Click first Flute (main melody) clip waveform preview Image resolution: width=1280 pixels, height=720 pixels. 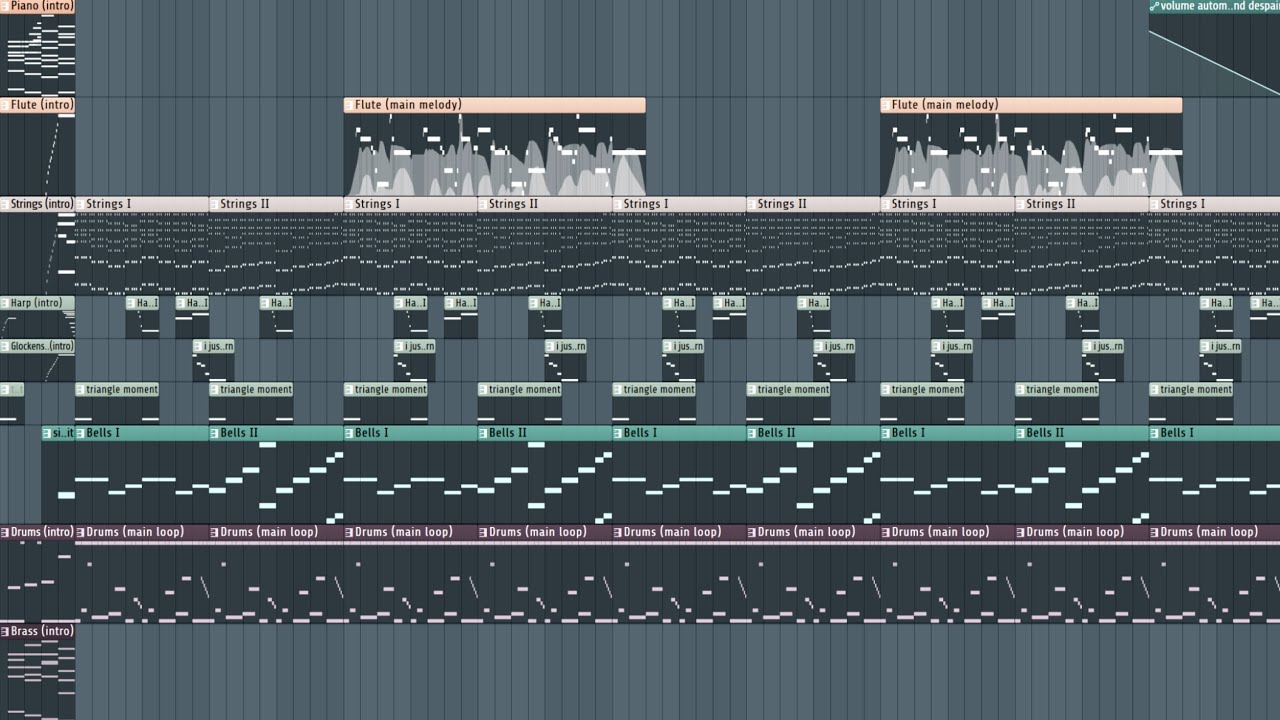click(x=495, y=154)
